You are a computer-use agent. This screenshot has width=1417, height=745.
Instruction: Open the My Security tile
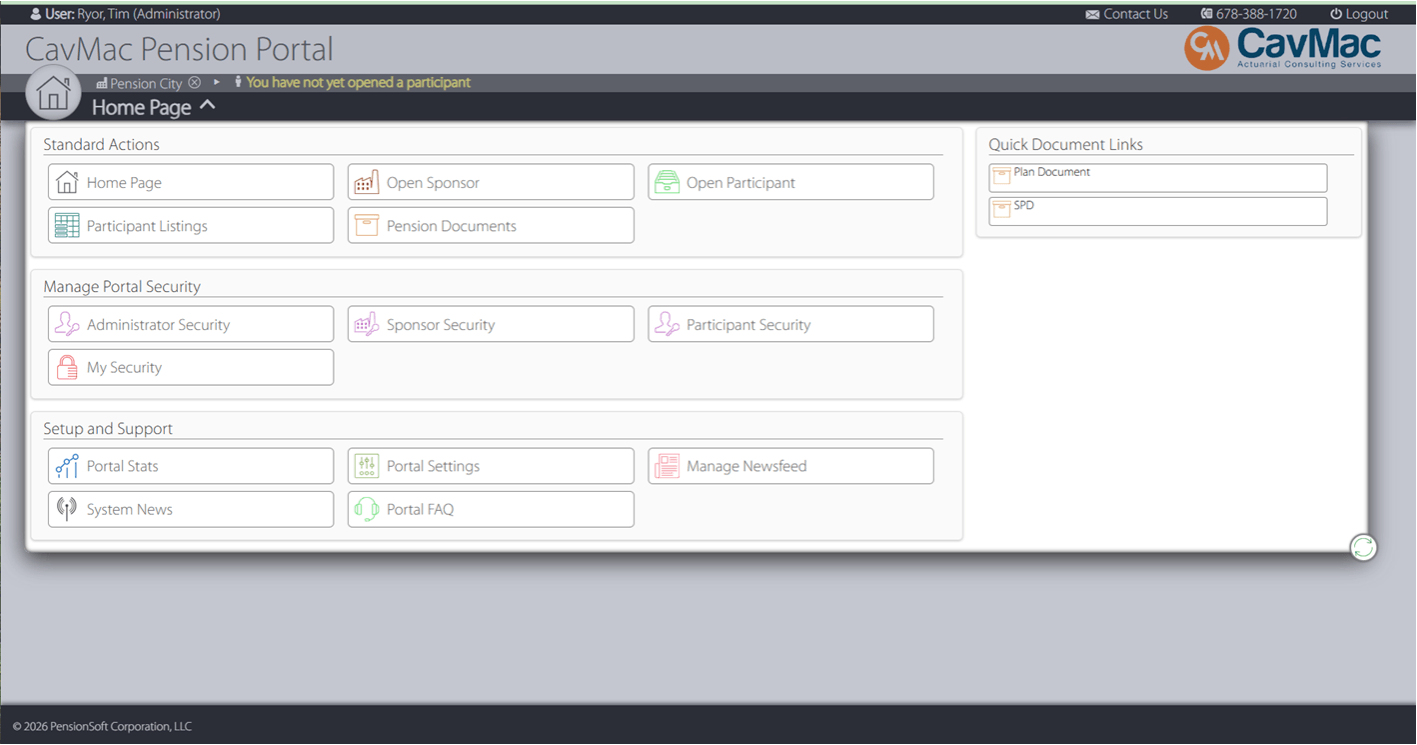click(x=191, y=367)
